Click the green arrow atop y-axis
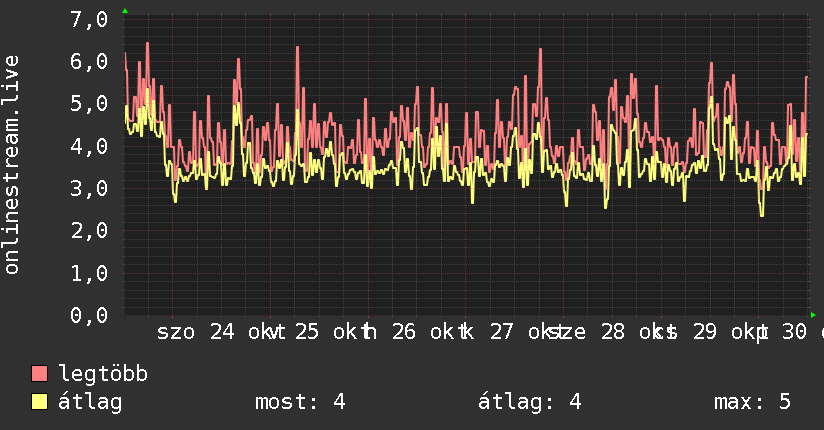Viewport: 824px width, 430px height. click(x=125, y=11)
